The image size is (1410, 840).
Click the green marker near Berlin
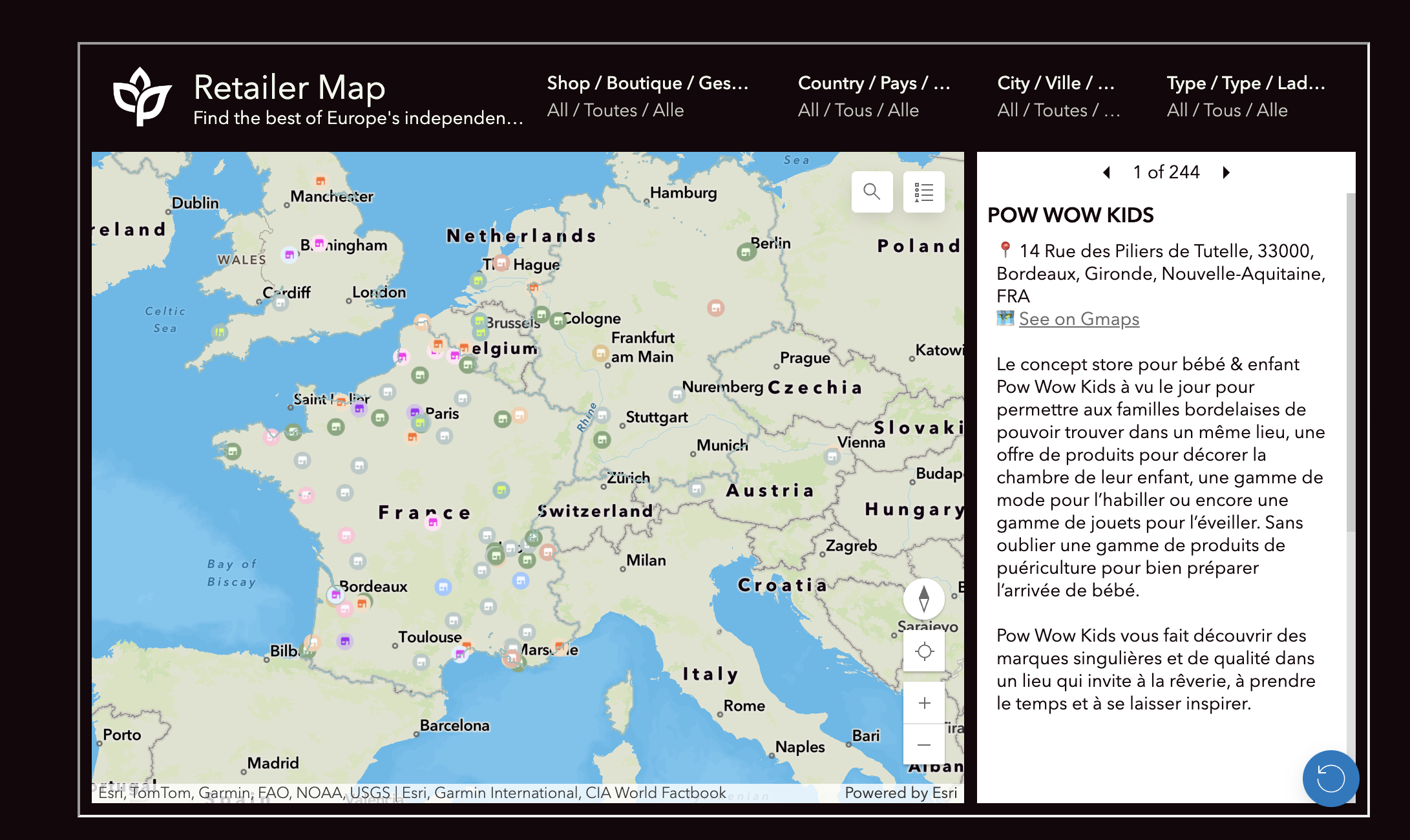[x=746, y=252]
